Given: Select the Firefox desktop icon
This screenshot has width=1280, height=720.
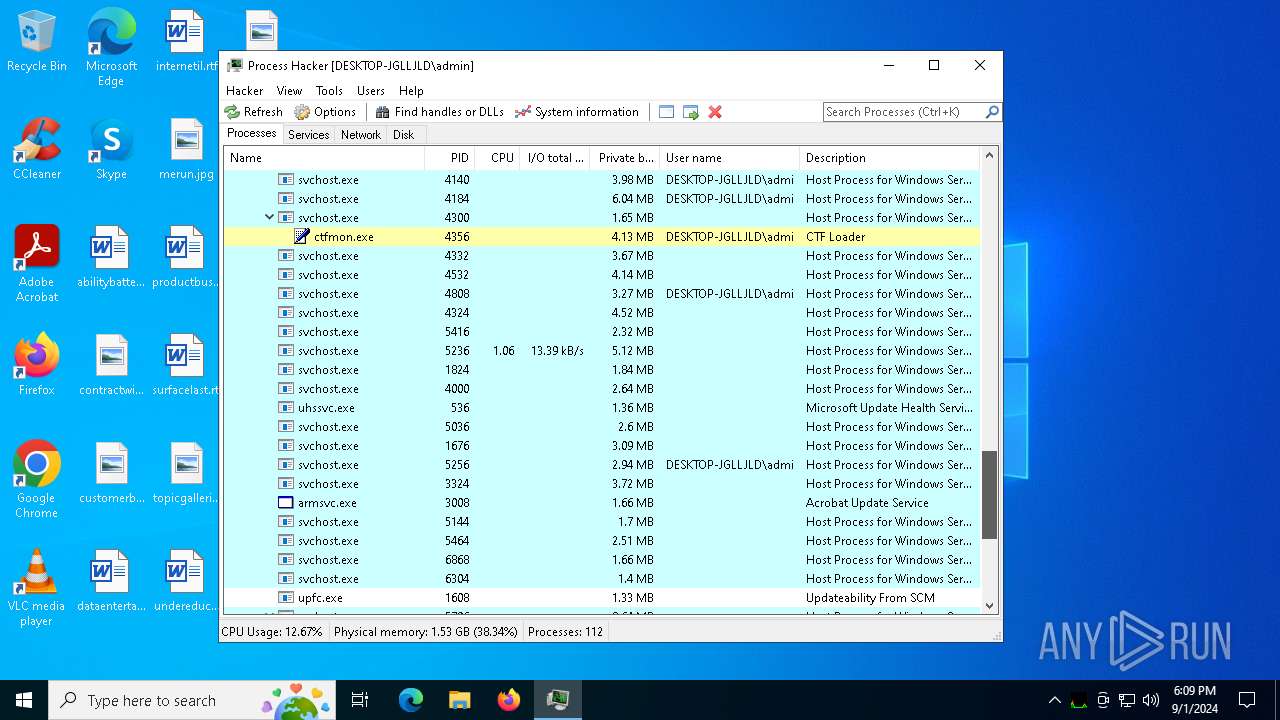Looking at the screenshot, I should pos(37,366).
